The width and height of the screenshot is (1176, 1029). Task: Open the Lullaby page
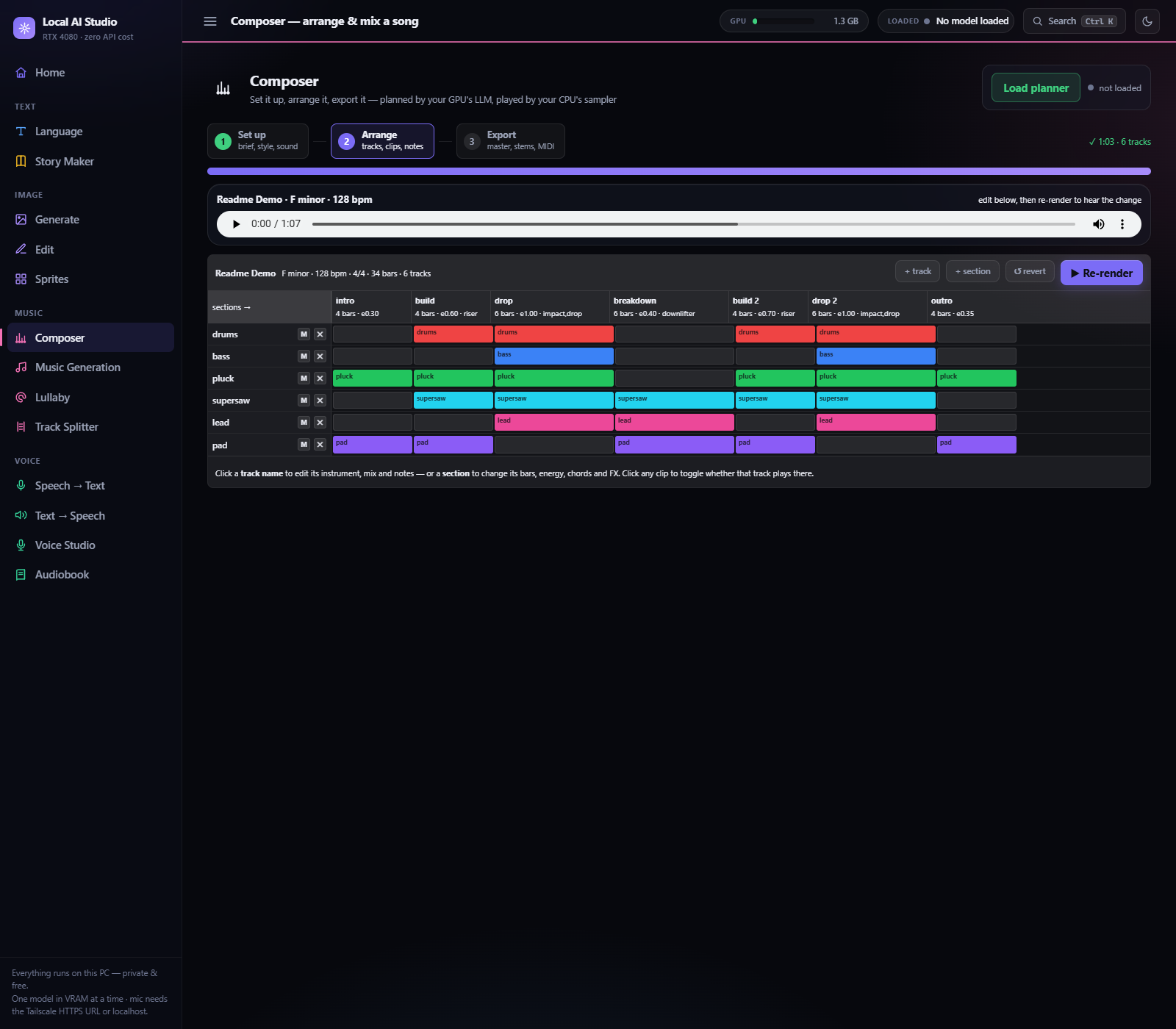[90, 398]
